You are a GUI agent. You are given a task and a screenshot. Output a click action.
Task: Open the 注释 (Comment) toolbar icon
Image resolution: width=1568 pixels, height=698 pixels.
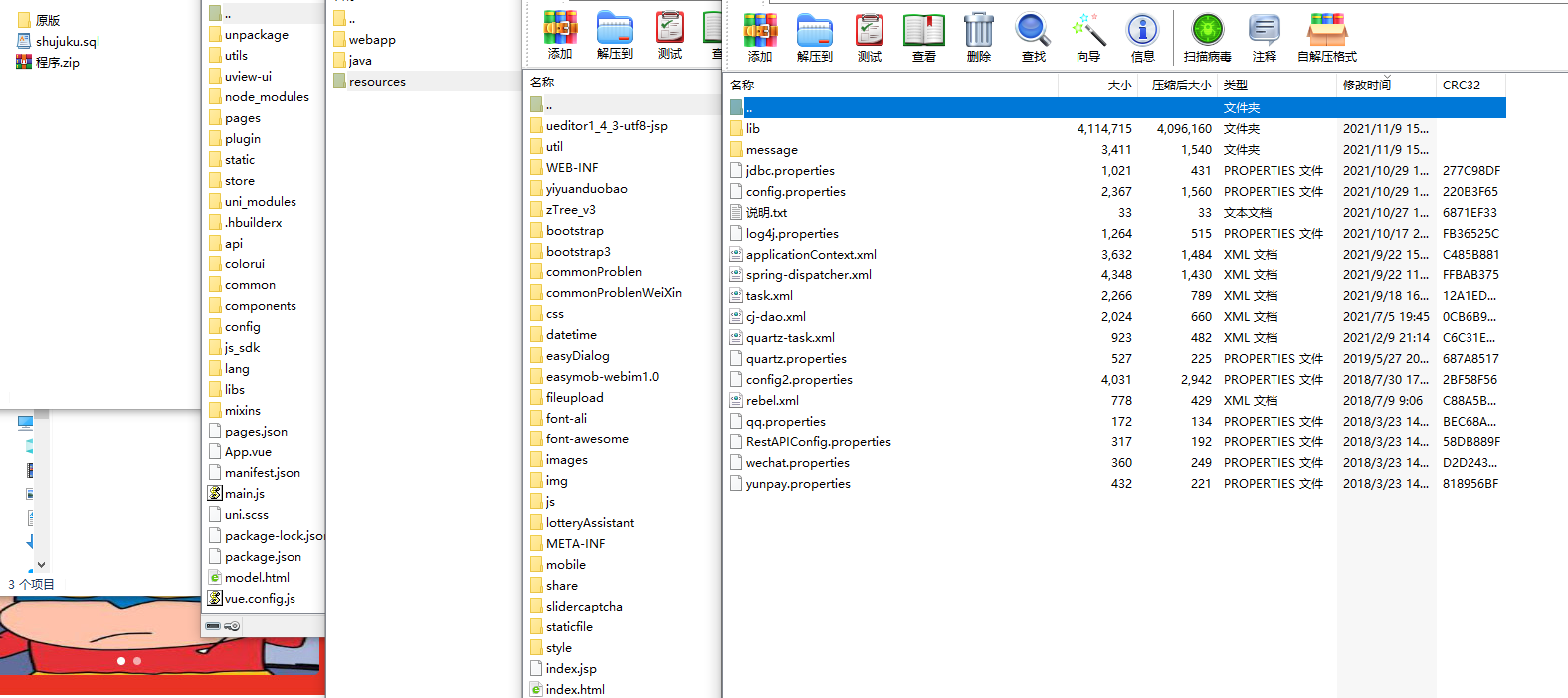coord(1264,37)
